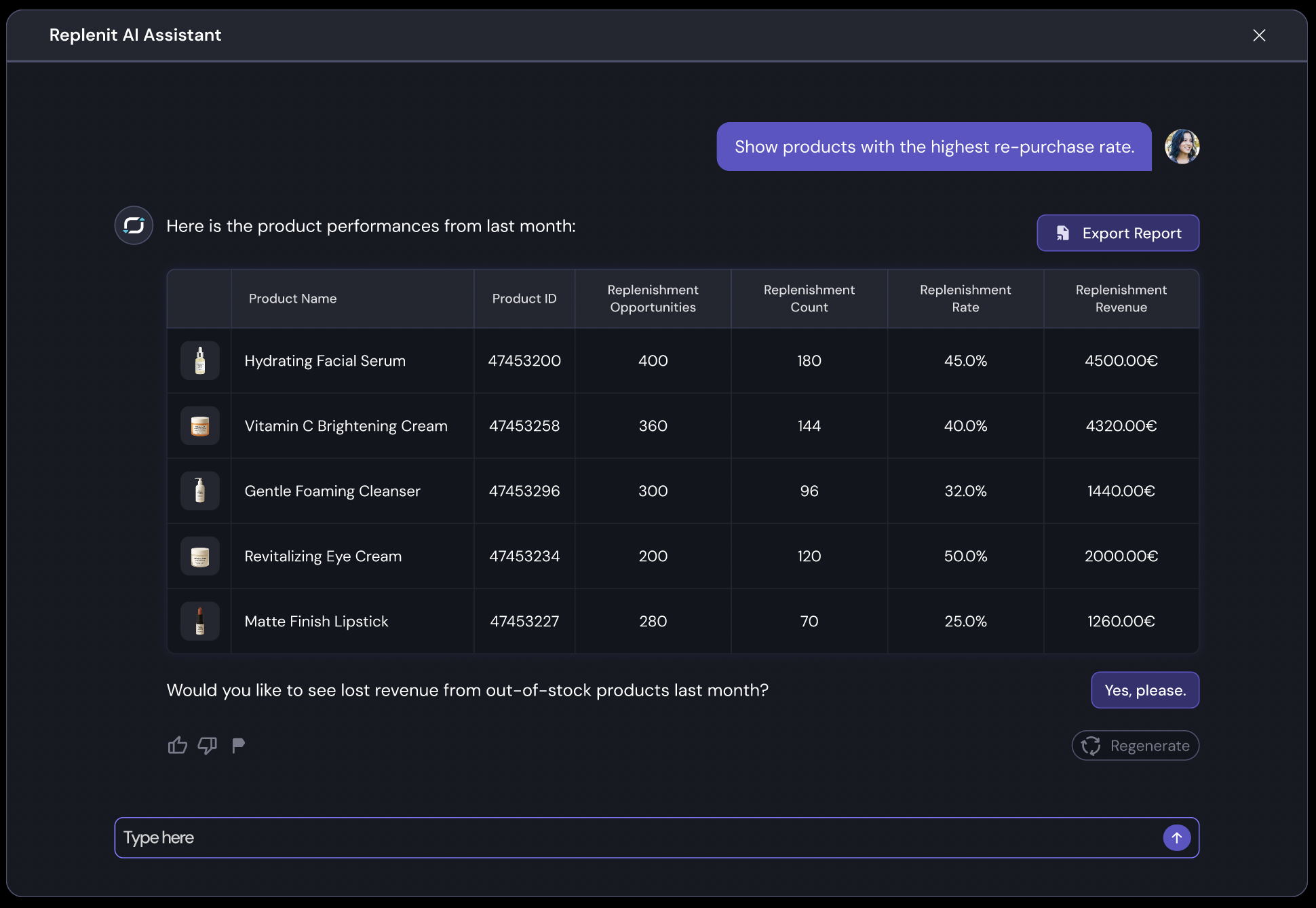Open the user profile avatar
1316x908 pixels.
click(1182, 147)
